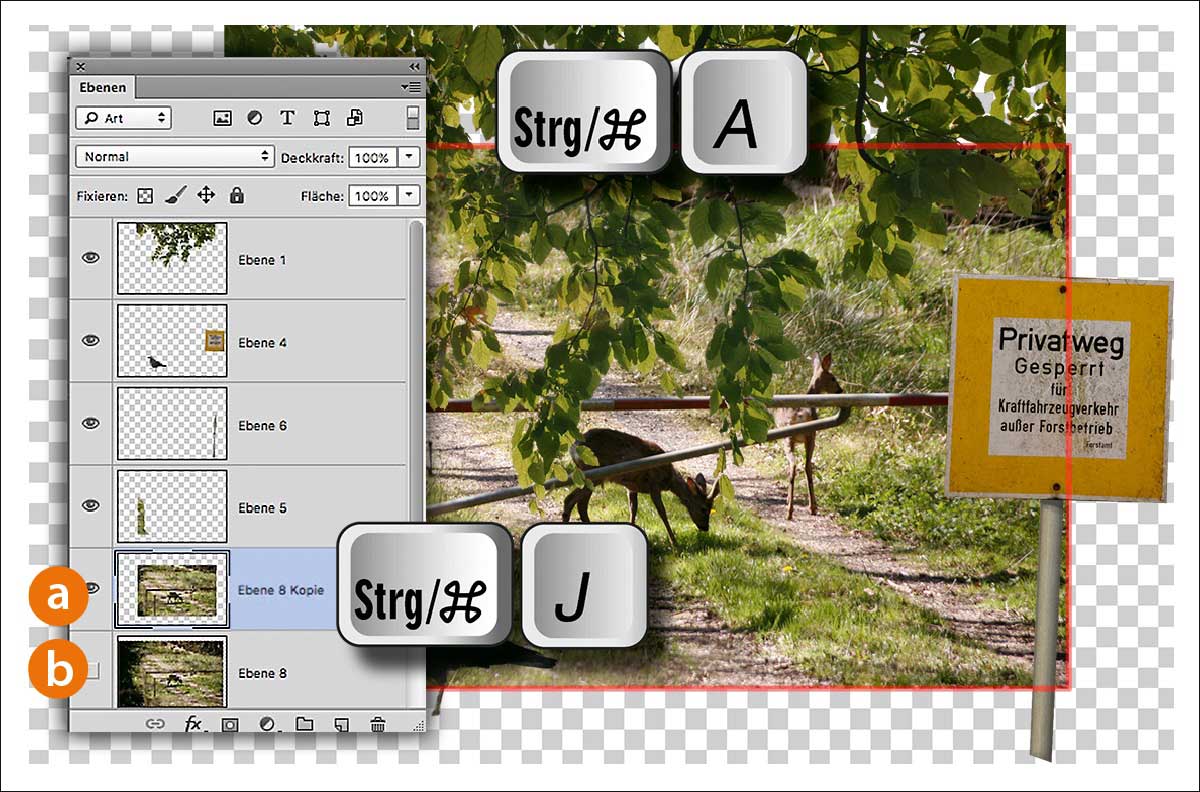Select the Ebene 1 layer thumbnail
The width and height of the screenshot is (1200, 792).
point(172,258)
